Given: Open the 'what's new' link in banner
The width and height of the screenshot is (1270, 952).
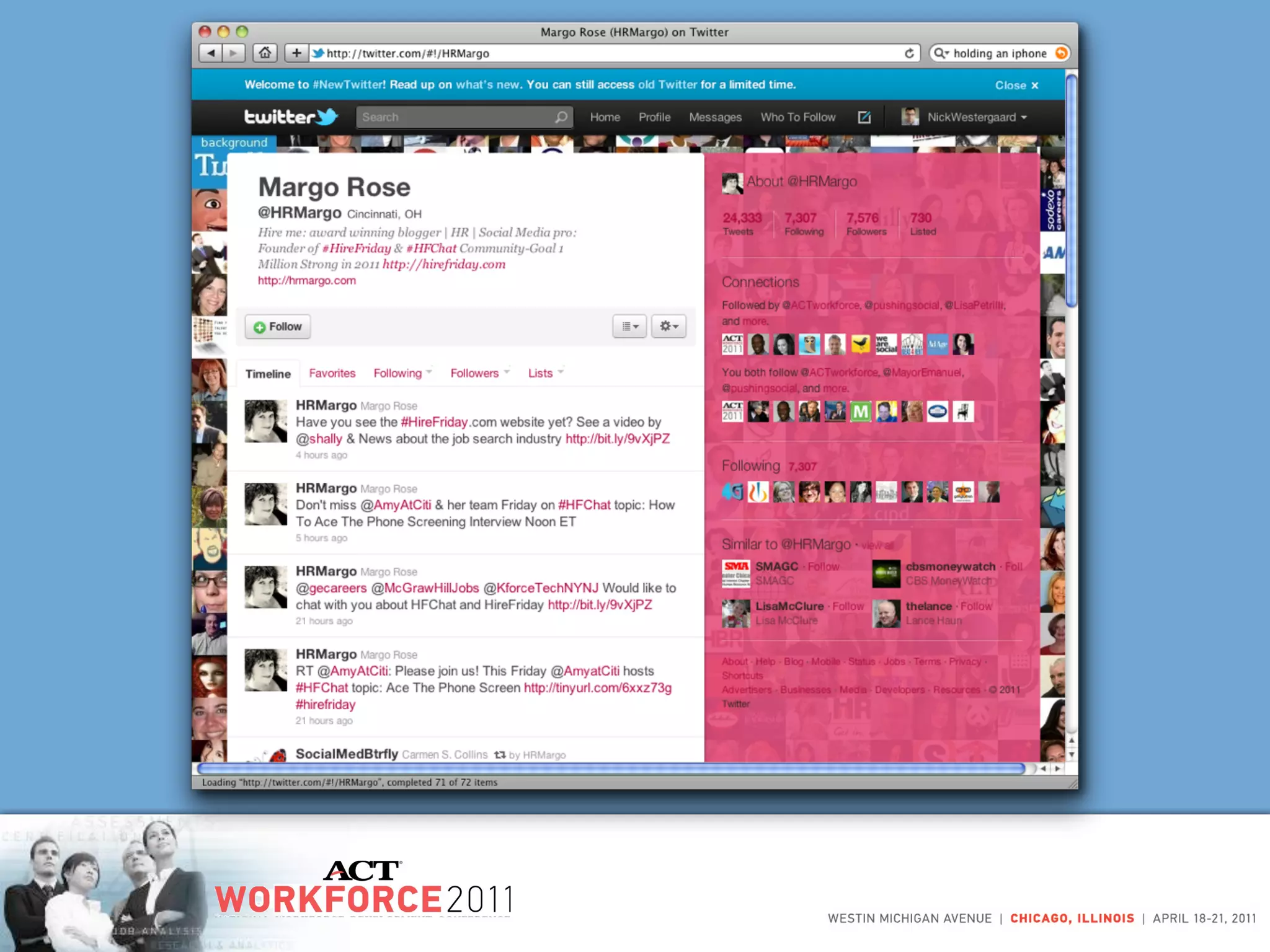Looking at the screenshot, I should 487,84.
